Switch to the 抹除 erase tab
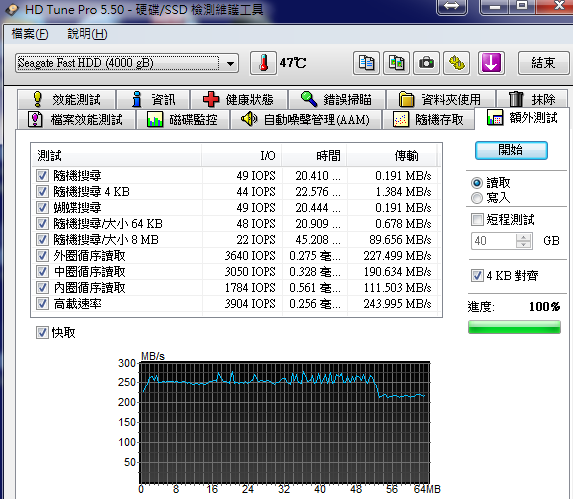This screenshot has width=573, height=499. pyautogui.click(x=532, y=99)
